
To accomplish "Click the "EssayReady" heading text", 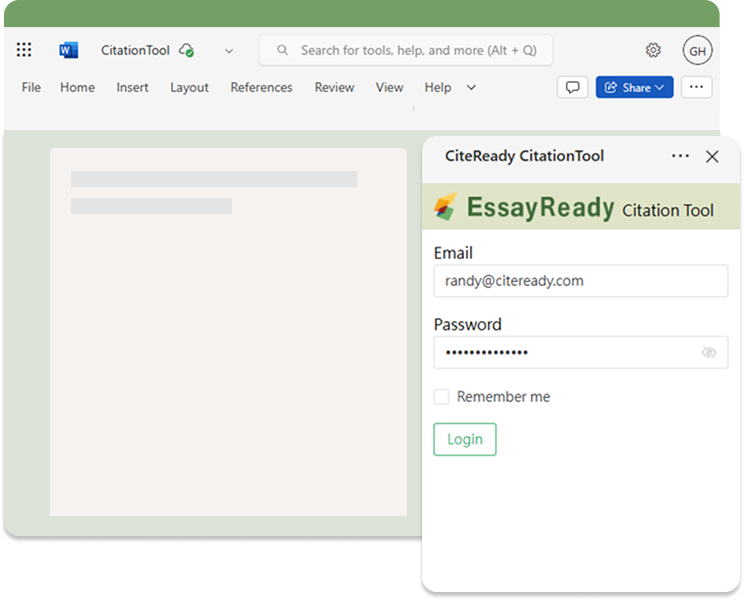I will 540,207.
